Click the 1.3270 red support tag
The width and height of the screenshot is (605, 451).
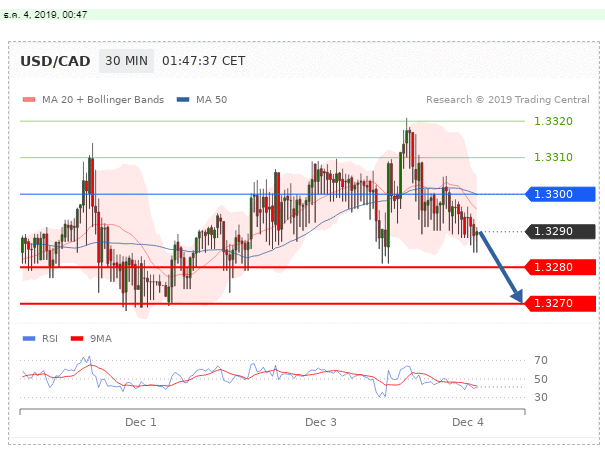pyautogui.click(x=561, y=304)
